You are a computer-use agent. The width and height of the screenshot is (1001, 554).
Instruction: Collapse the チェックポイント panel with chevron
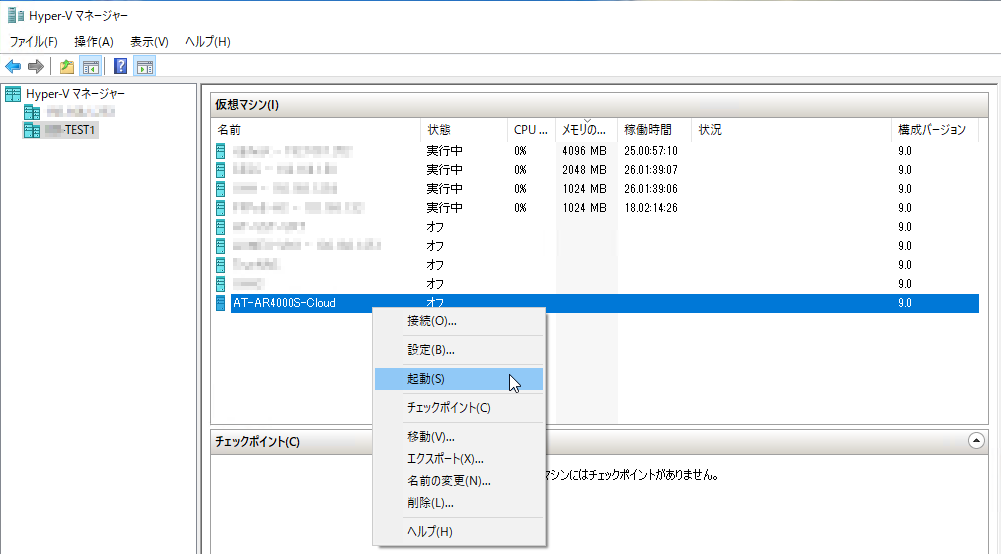(x=976, y=440)
